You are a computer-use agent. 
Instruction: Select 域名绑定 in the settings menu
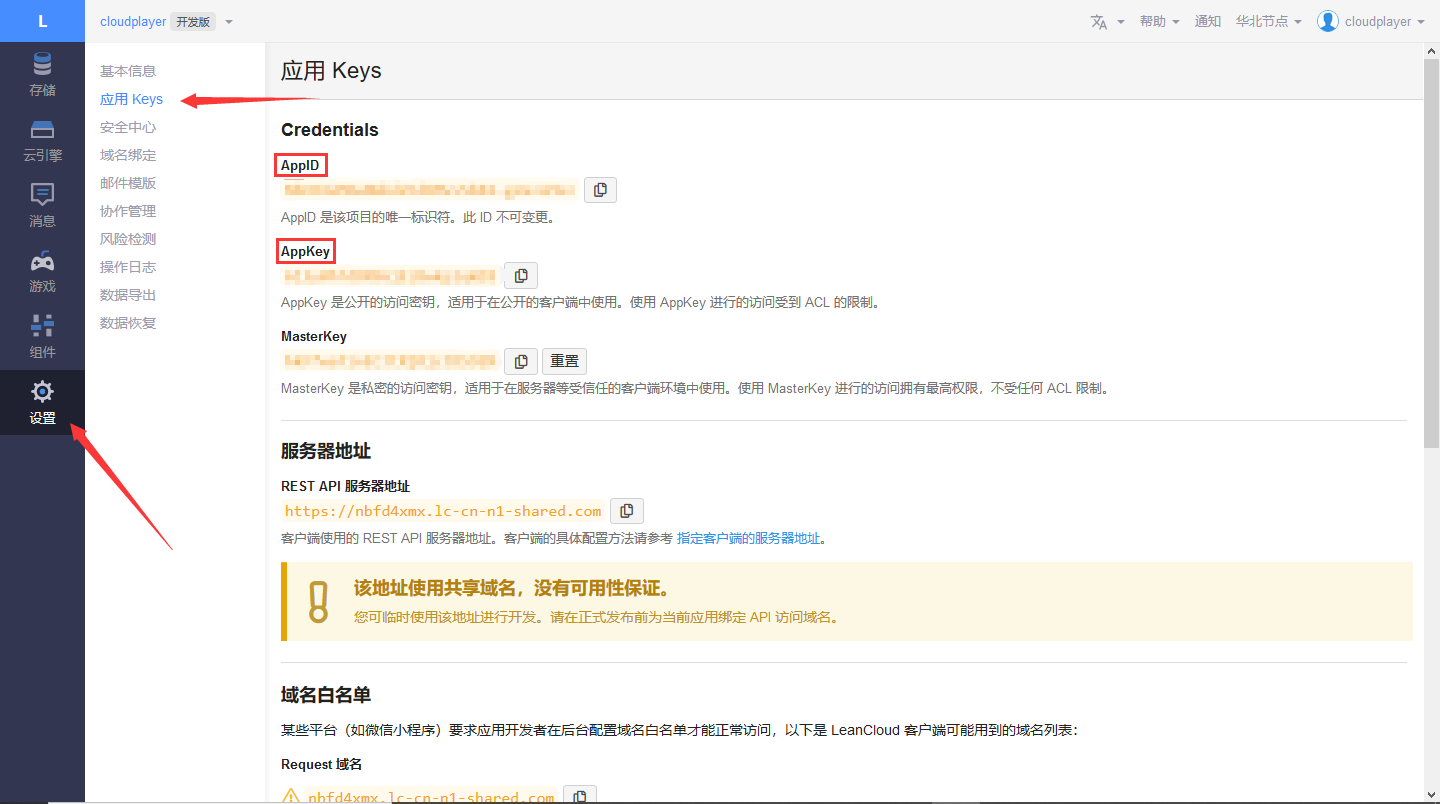(x=128, y=155)
